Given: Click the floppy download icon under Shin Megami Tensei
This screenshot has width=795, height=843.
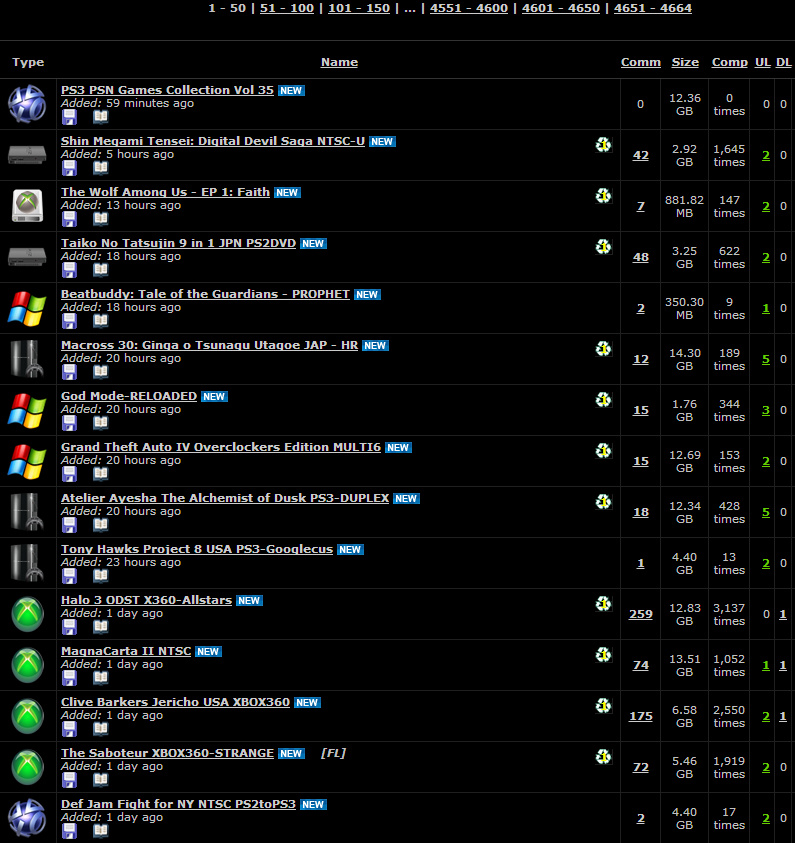Looking at the screenshot, I should [69, 168].
